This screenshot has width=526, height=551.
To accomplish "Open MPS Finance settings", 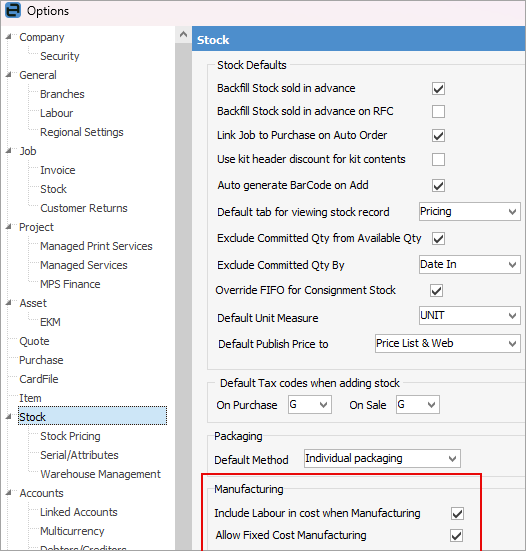I will (x=70, y=284).
